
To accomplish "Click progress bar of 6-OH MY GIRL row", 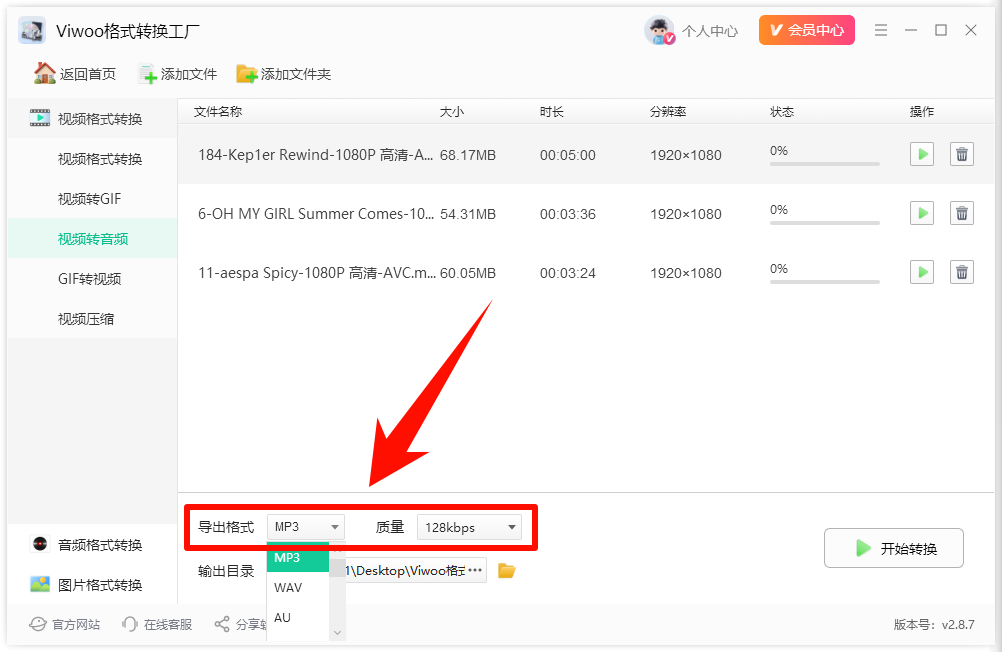I will pos(824,223).
